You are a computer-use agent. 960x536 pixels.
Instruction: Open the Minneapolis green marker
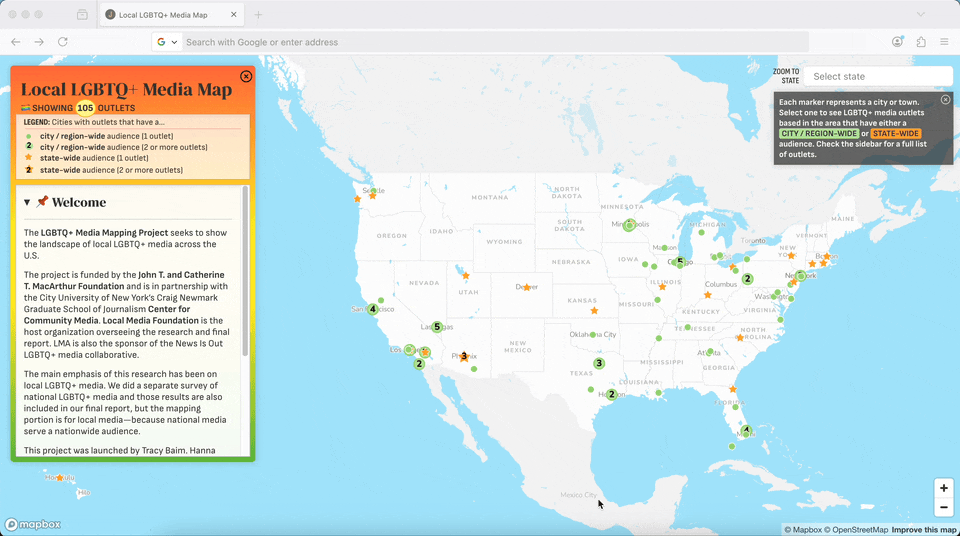(x=629, y=225)
